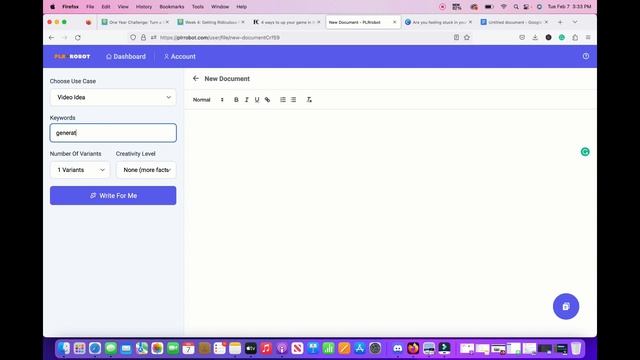Open the Account page
The image size is (640, 360).
click(180, 56)
